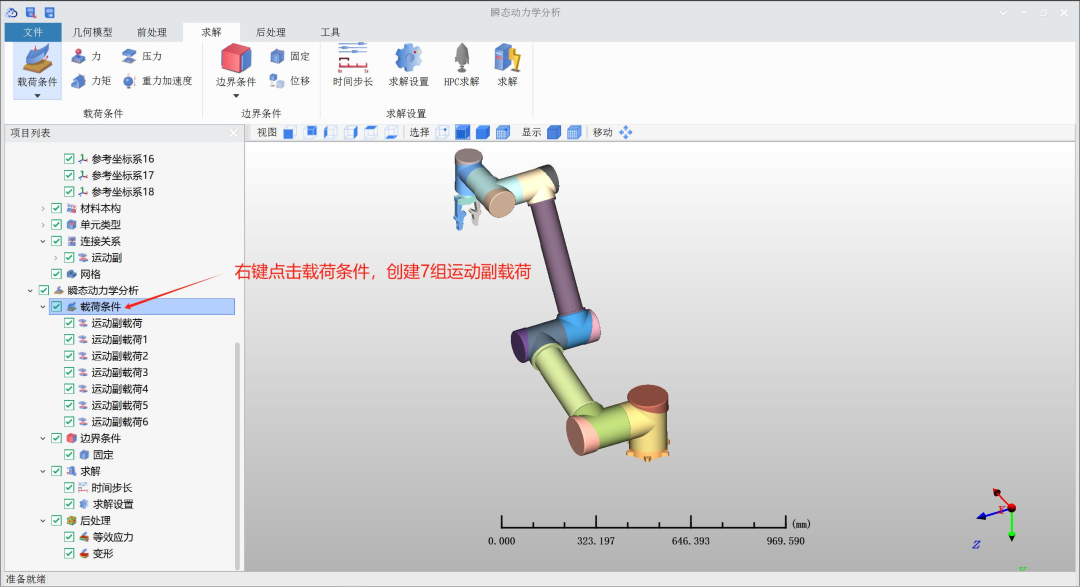Viewport: 1080px width, 587px height.
Task: Expand 材料本构 tree node
Action: (x=43, y=208)
